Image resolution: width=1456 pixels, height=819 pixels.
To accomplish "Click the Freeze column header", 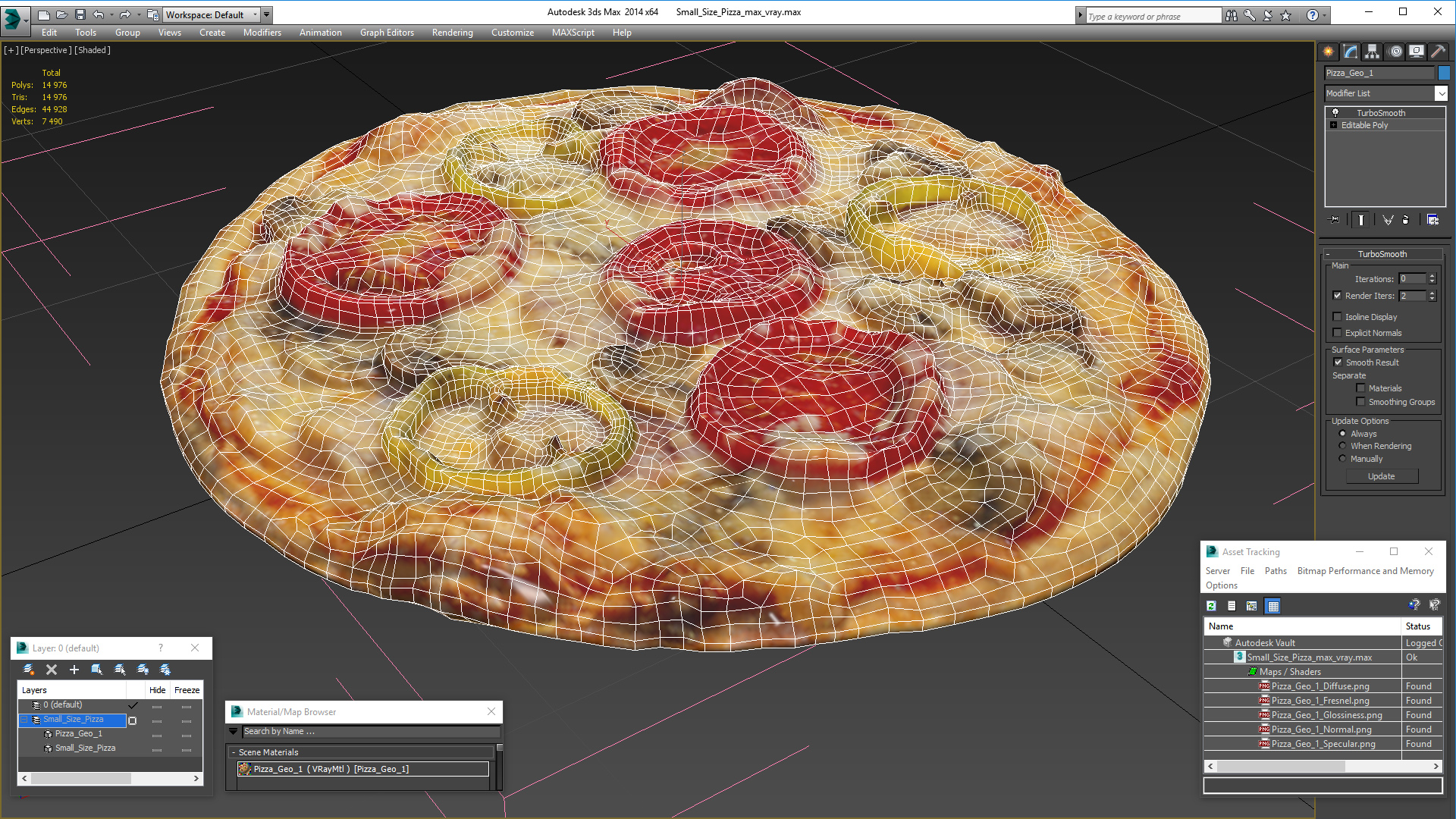I will point(187,690).
